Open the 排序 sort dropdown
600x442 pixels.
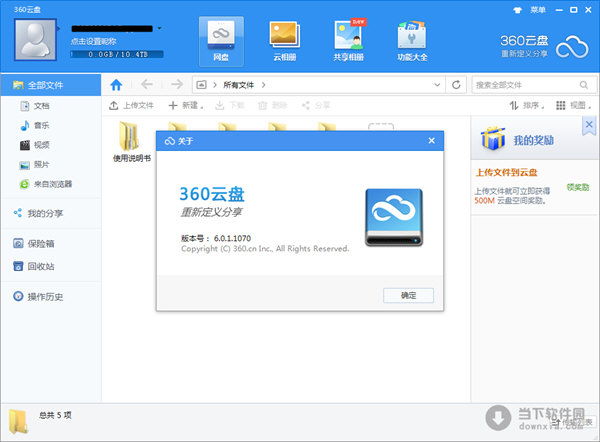pyautogui.click(x=527, y=105)
